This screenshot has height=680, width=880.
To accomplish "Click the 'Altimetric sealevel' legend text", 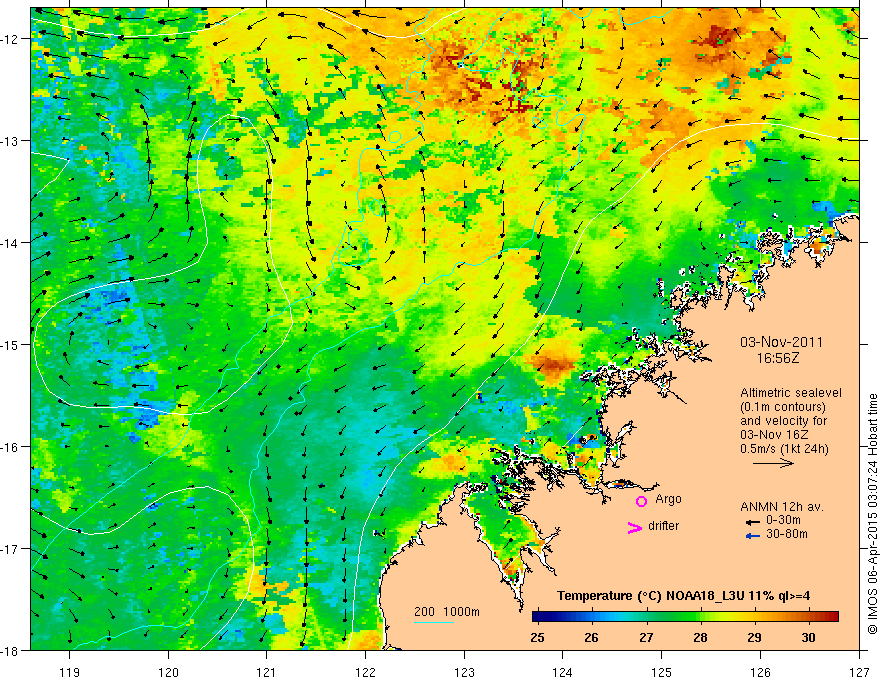I will tap(791, 393).
